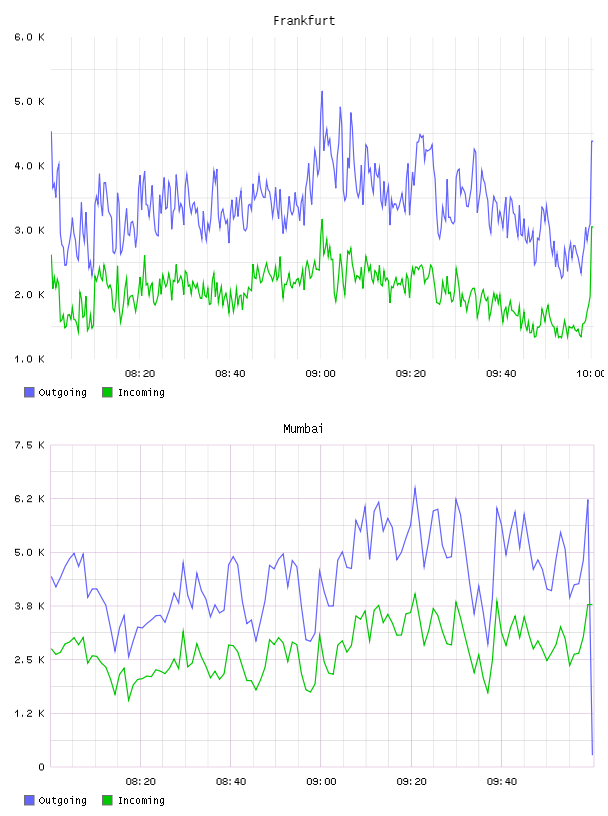The width and height of the screenshot is (608, 816).
Task: Click the green Incoming swatch in Frankfurt legend
Action: point(107,392)
